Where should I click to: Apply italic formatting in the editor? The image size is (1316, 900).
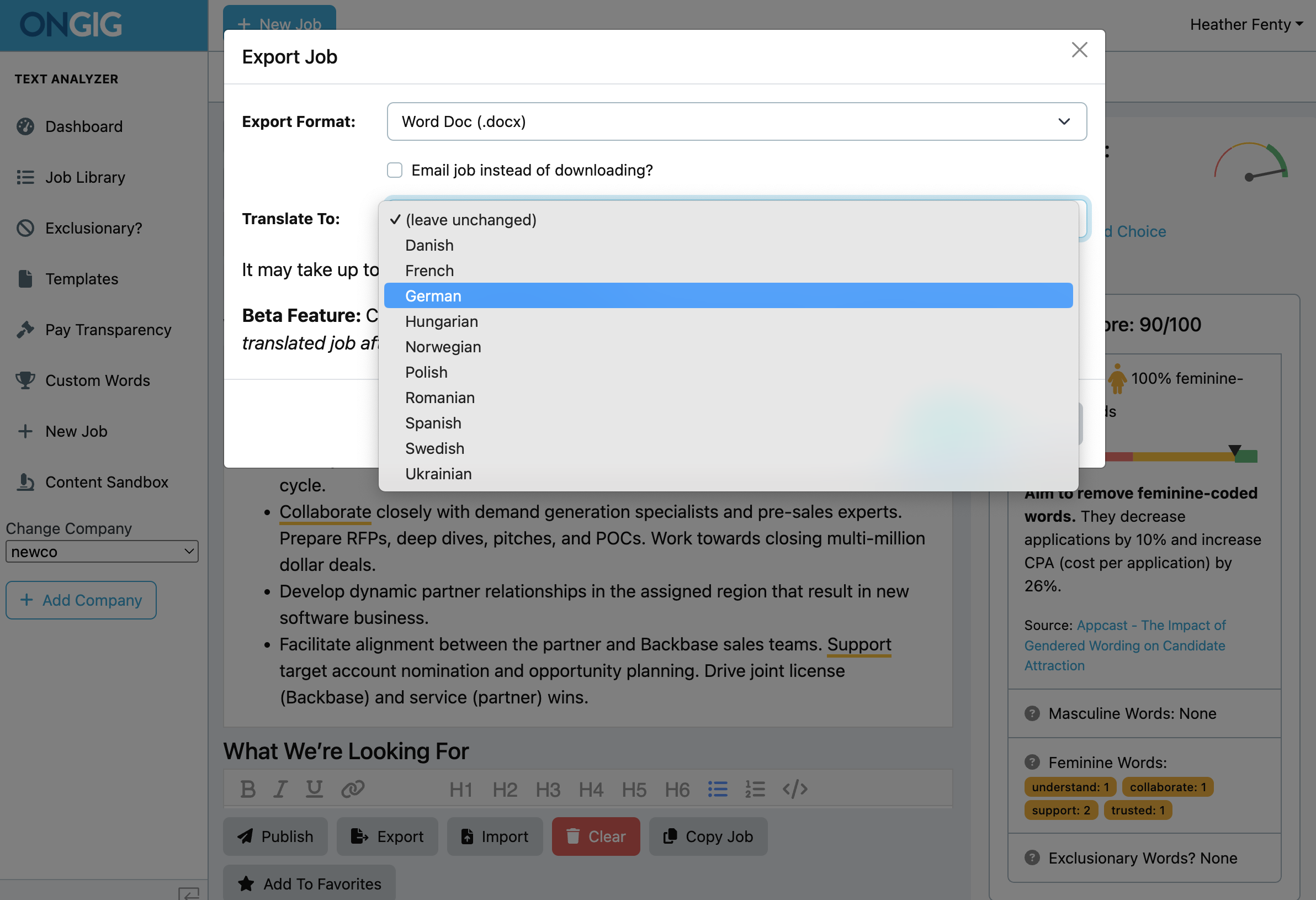click(280, 788)
